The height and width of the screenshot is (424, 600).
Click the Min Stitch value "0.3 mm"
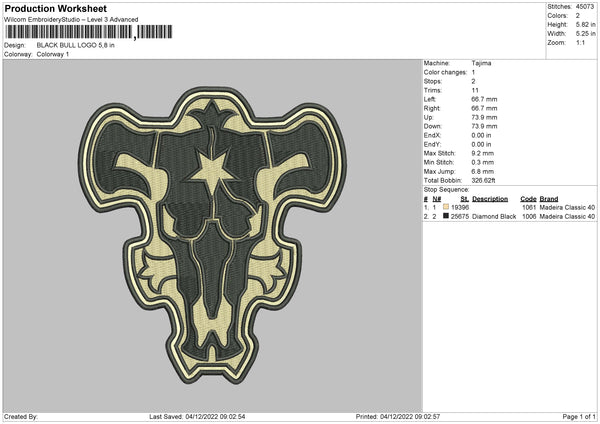[483, 162]
